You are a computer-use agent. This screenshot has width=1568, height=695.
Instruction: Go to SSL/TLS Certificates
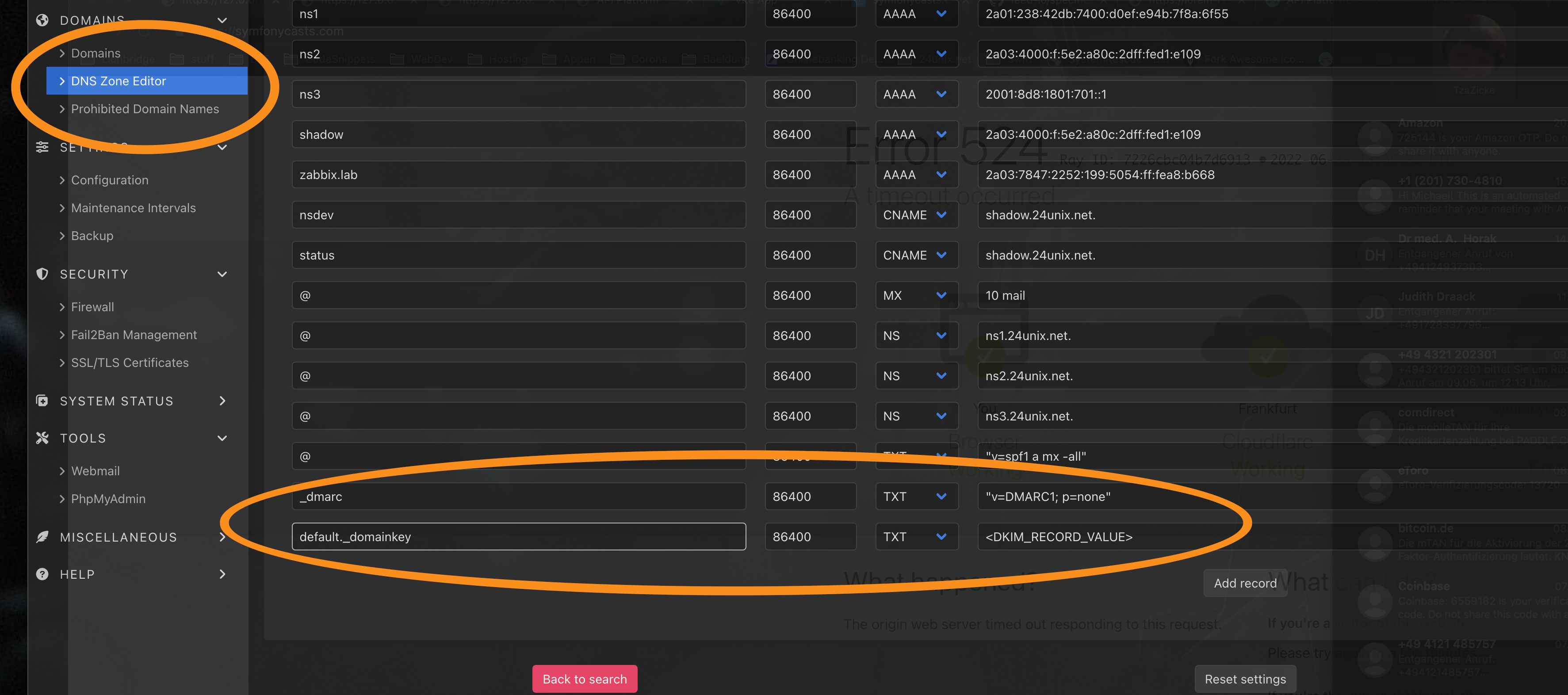pos(130,363)
